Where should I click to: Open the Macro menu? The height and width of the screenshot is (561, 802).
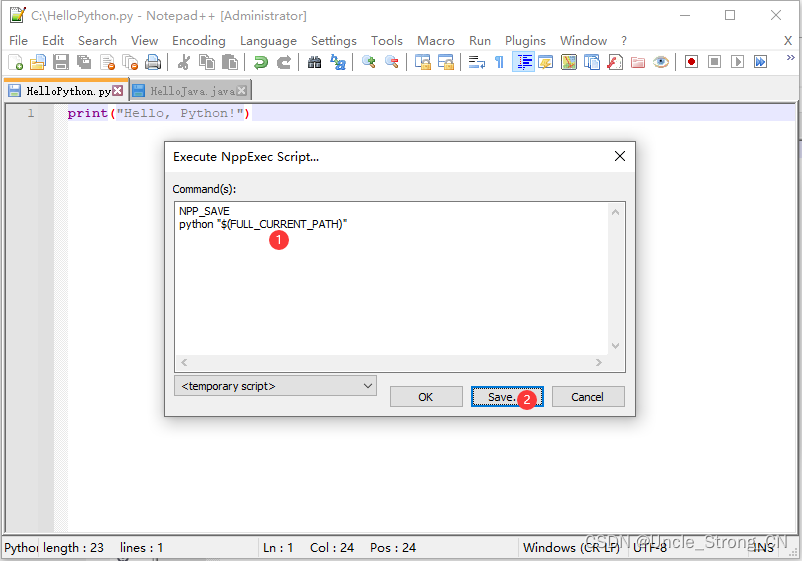point(436,40)
